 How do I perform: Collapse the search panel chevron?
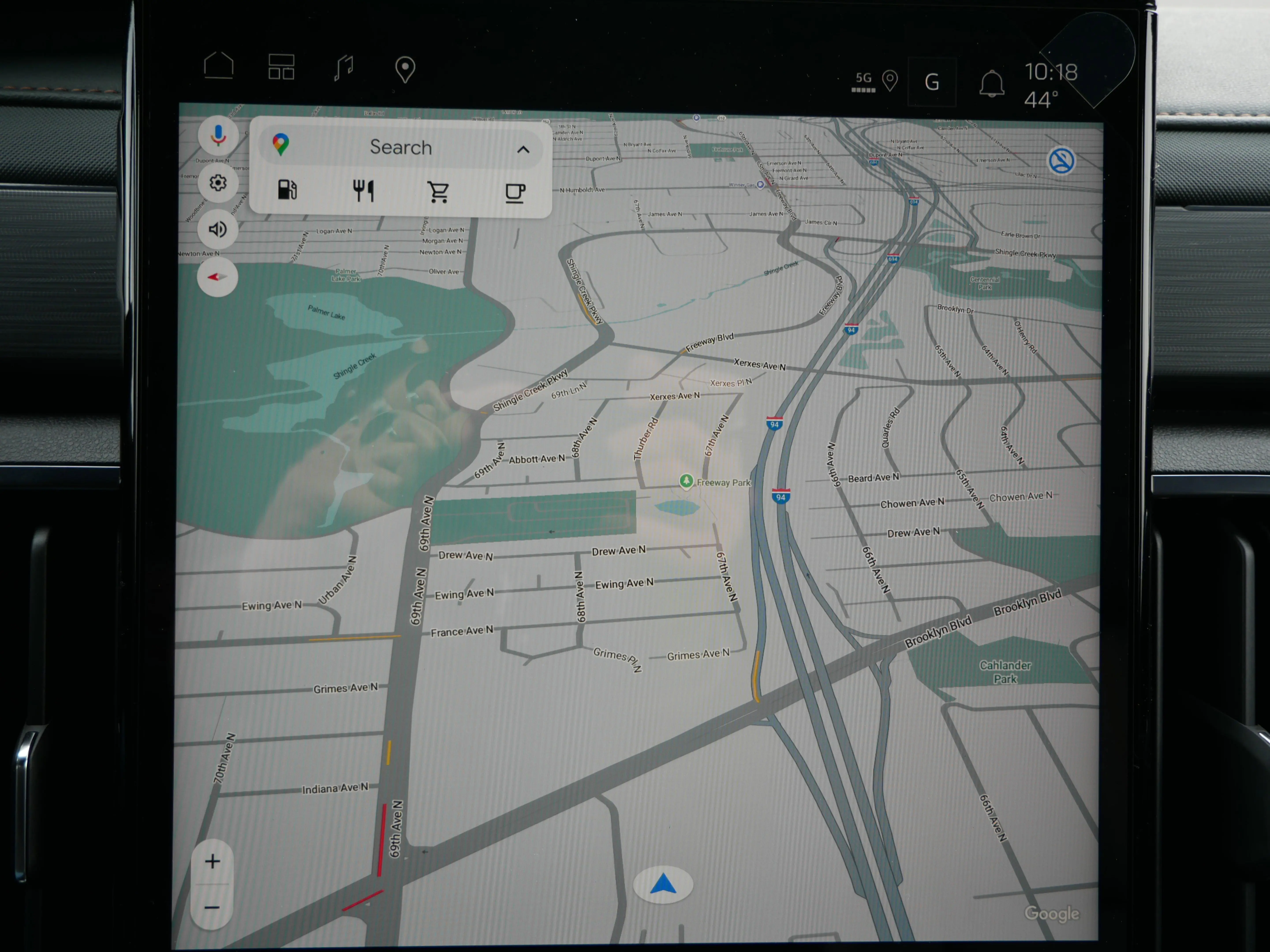point(523,150)
